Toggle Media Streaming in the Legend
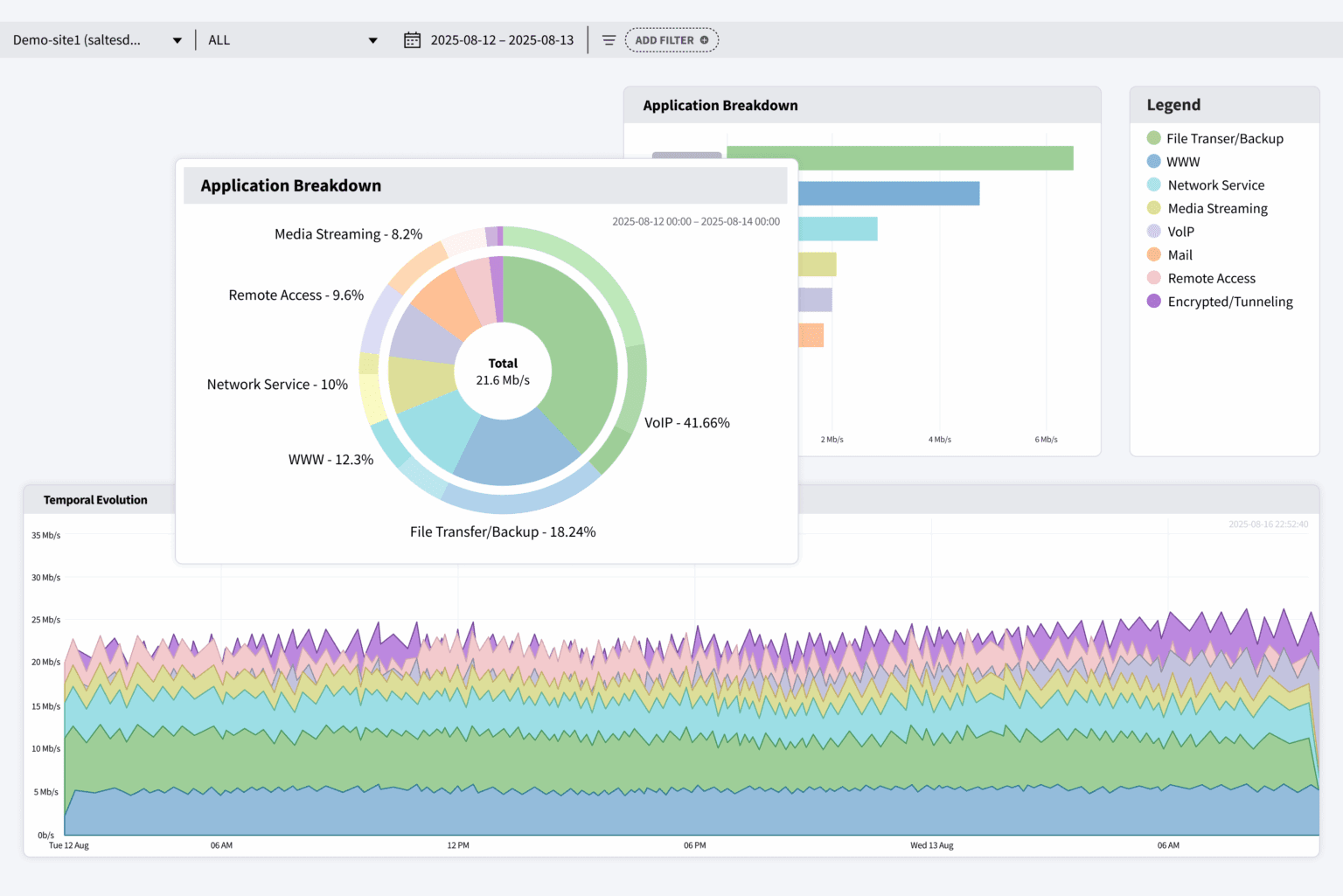This screenshot has width=1343, height=896. tap(1216, 208)
